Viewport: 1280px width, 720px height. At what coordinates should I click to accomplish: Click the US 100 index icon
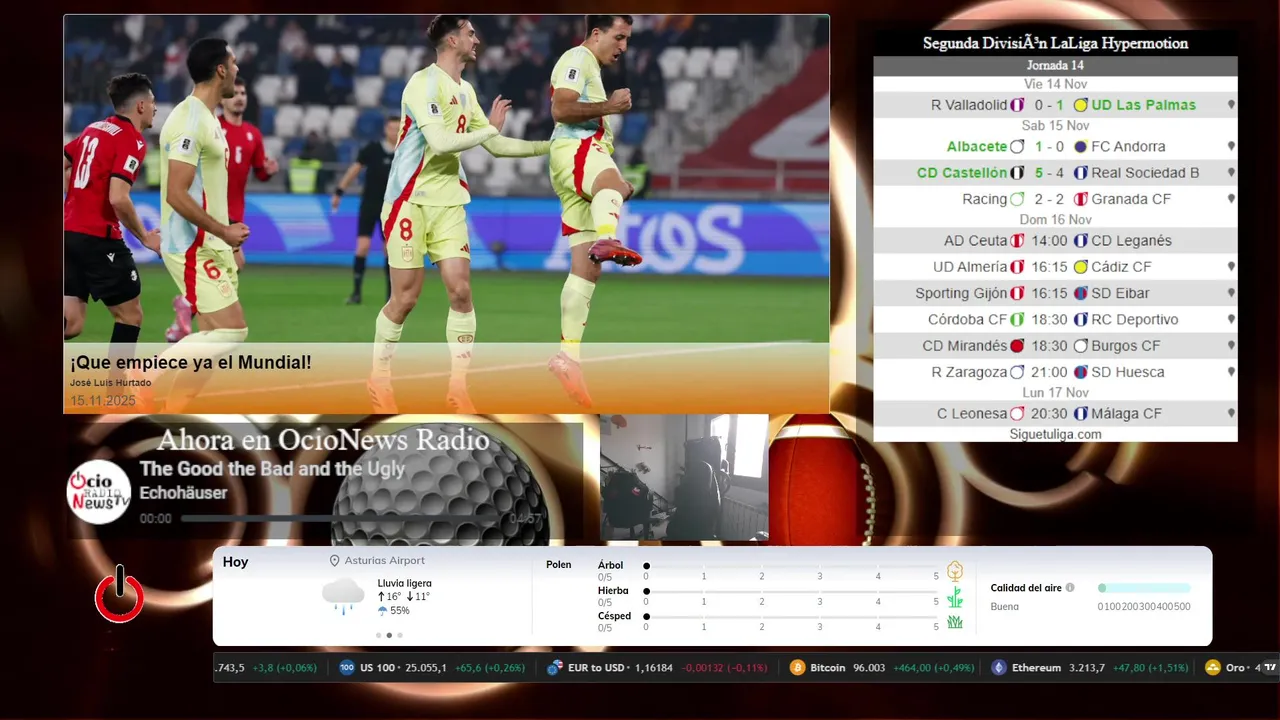pyautogui.click(x=347, y=667)
